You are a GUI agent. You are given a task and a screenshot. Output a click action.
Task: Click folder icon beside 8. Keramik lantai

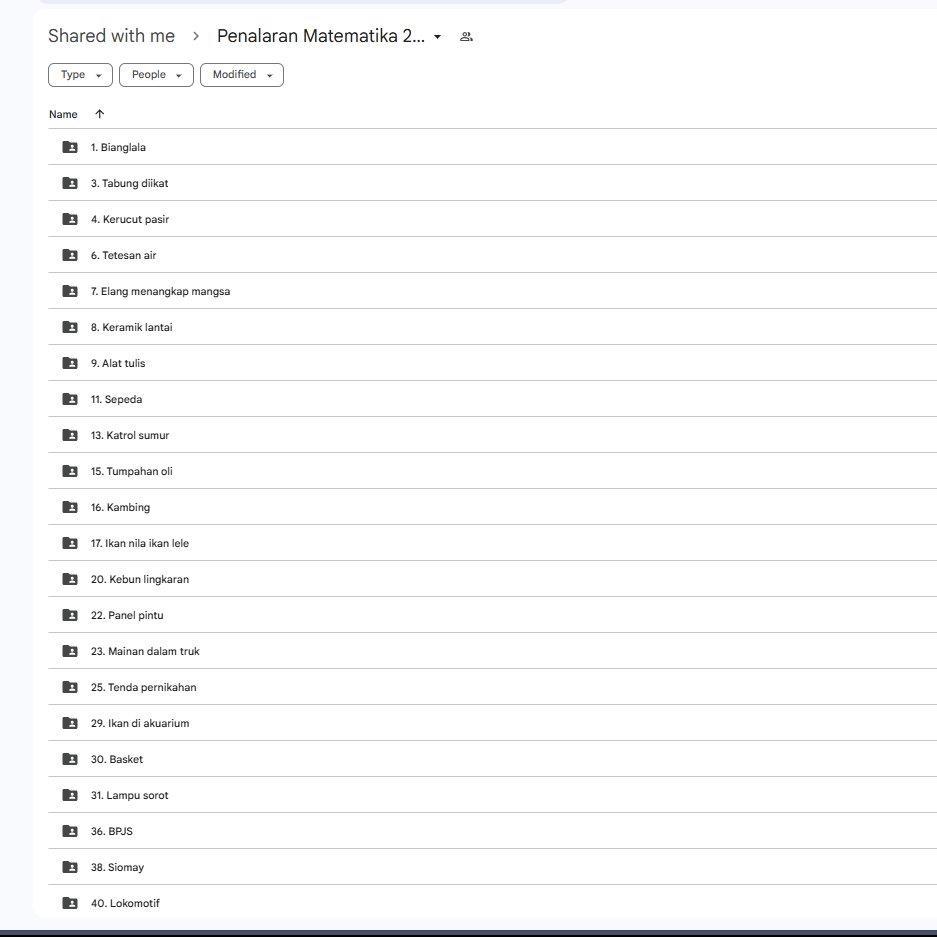70,327
